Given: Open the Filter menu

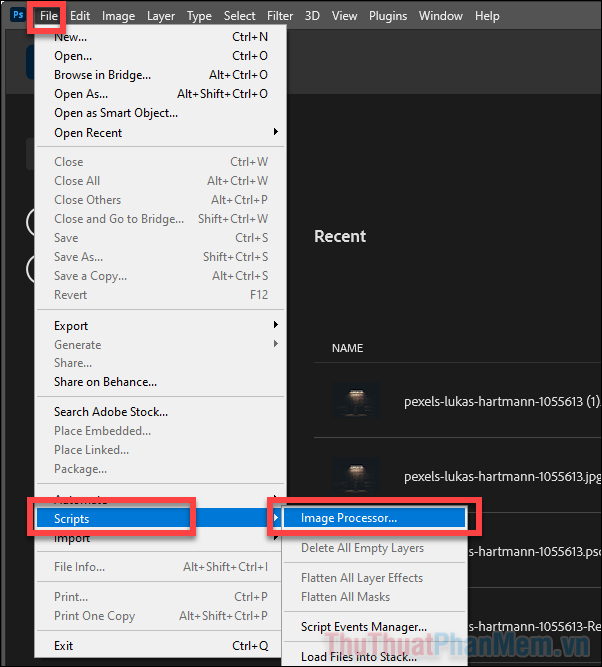Looking at the screenshot, I should point(280,16).
